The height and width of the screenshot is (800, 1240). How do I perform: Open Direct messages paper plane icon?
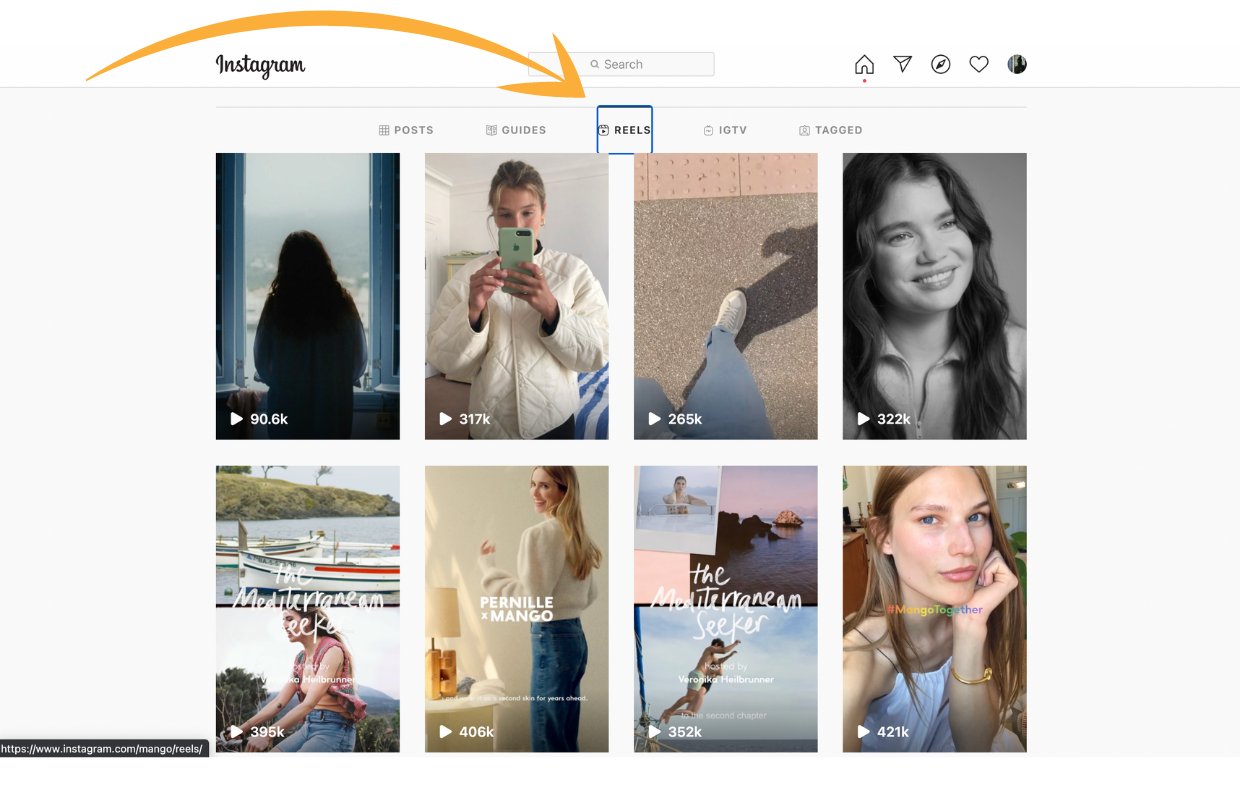coord(902,64)
